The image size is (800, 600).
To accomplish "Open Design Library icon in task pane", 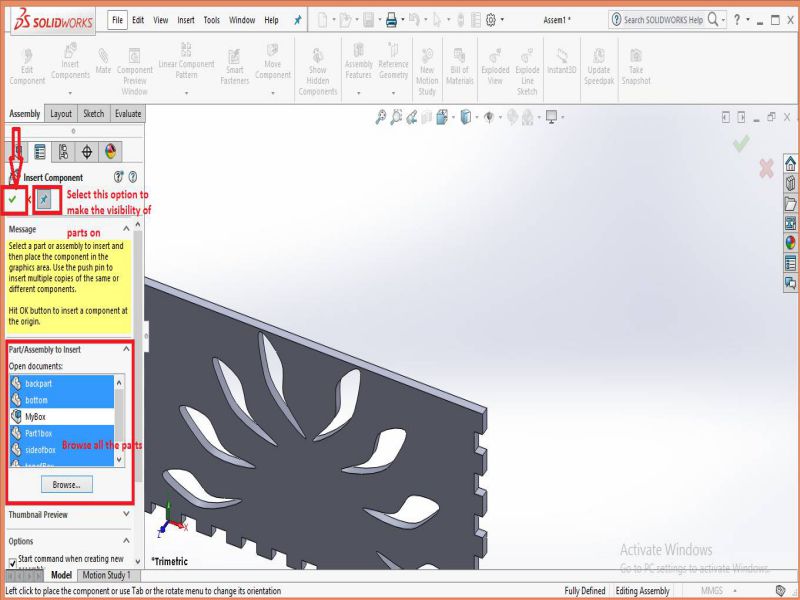I will 790,183.
